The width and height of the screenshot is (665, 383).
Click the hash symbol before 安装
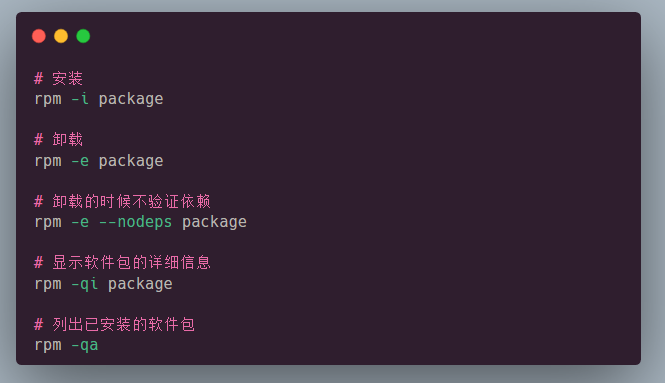coord(39,78)
